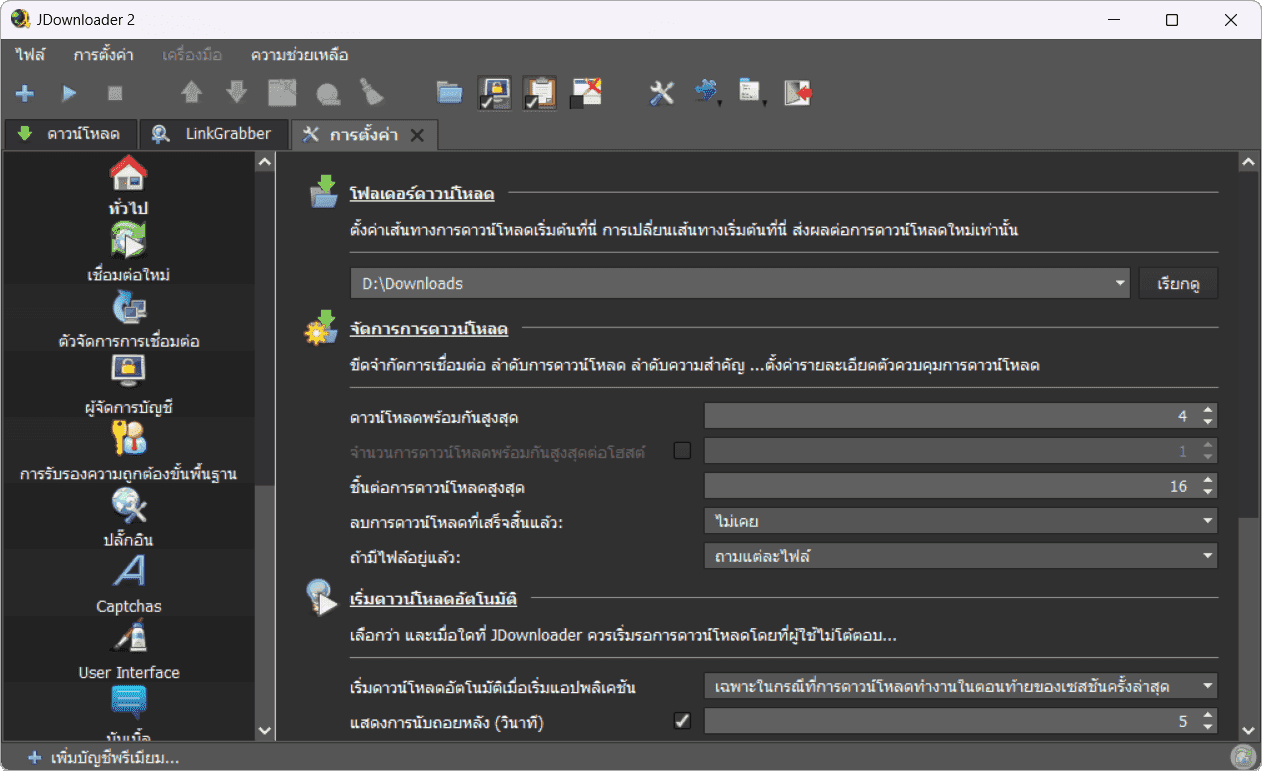
Task: Decrease ชิ้นต่อการดาวน์โหลดสูงสุด chunks with down arrow
Action: 1208,493
